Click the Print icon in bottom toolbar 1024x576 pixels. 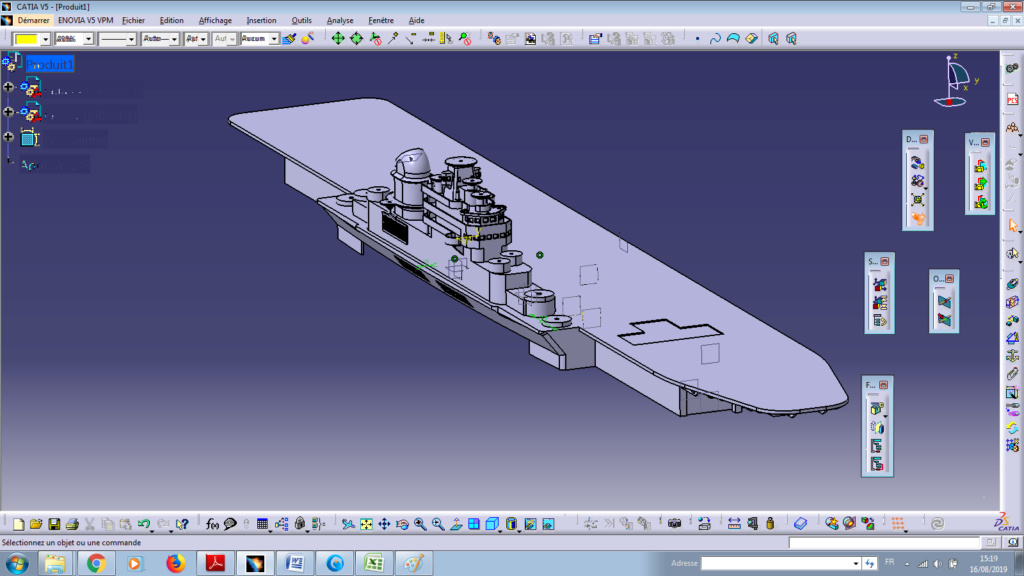coord(72,524)
